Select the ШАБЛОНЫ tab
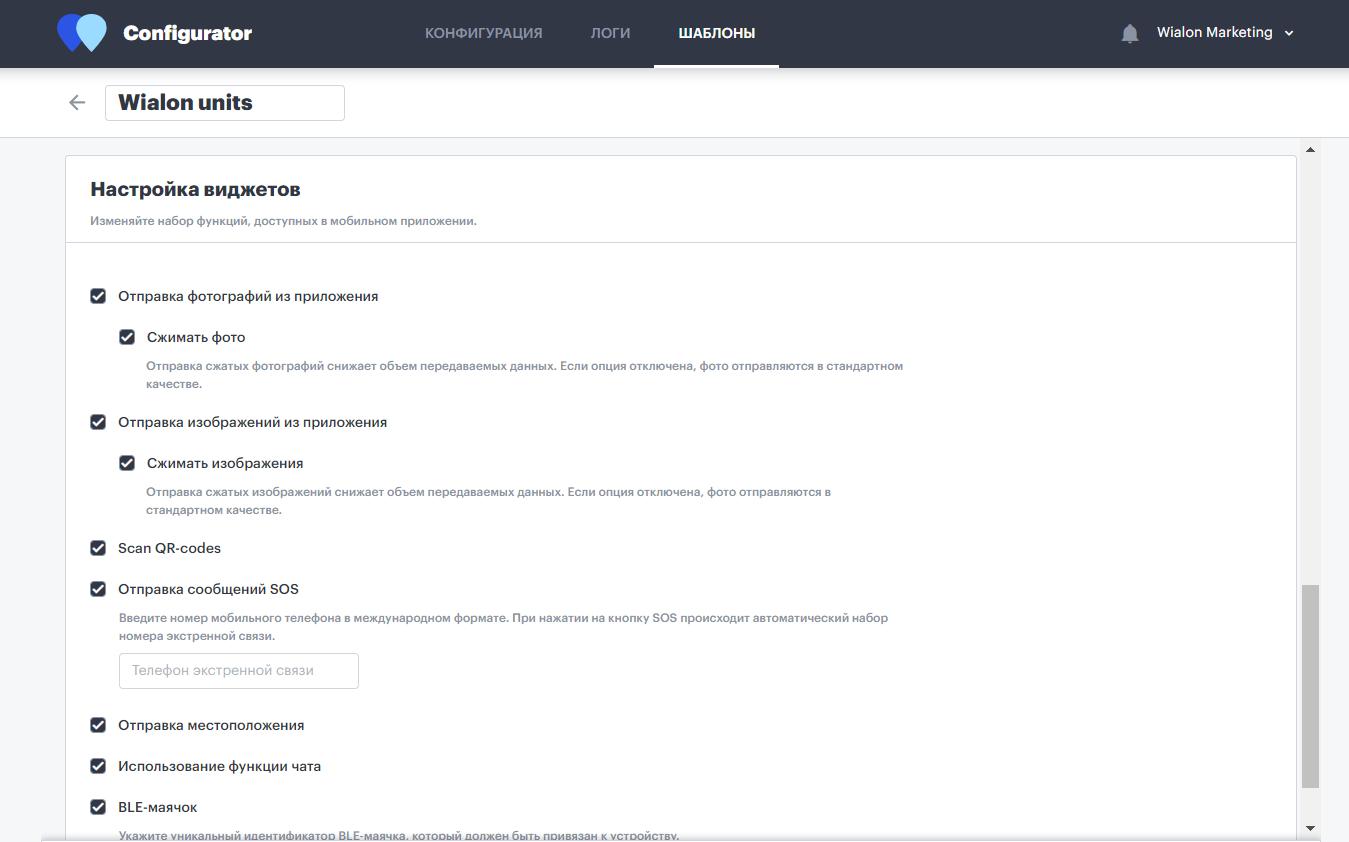This screenshot has width=1349, height=842. (x=716, y=33)
